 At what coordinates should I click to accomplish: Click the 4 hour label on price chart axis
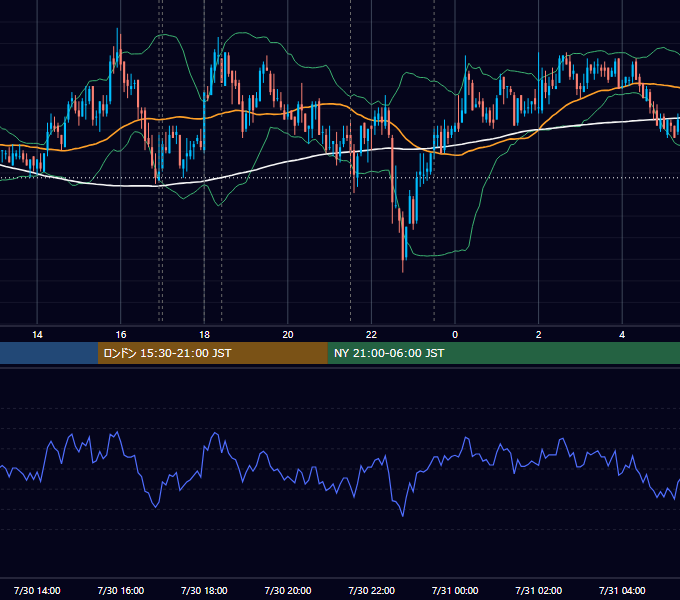point(622,335)
